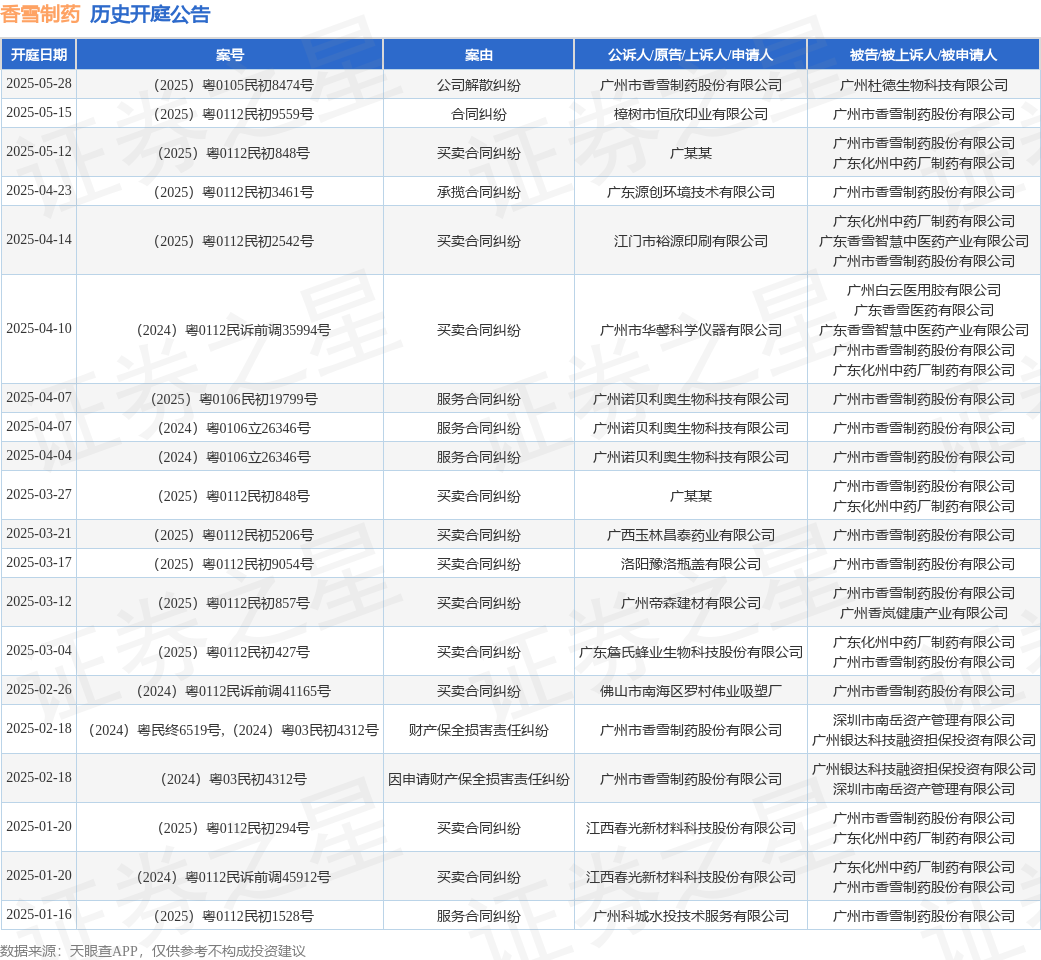Click date cell 2025-03-17
The width and height of the screenshot is (1041, 960).
[39, 563]
